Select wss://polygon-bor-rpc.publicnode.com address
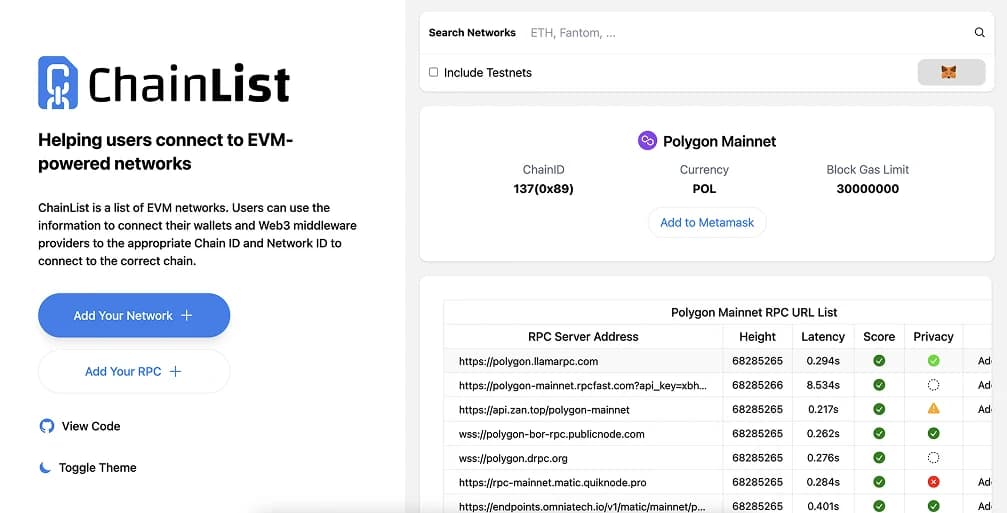Image resolution: width=1007 pixels, height=513 pixels. click(551, 434)
